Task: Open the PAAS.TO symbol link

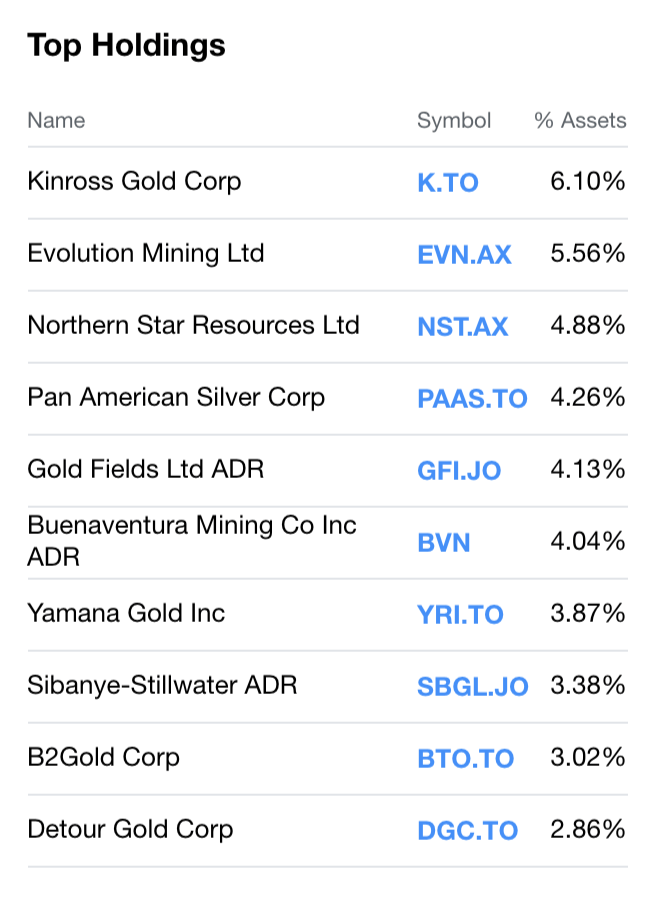Action: (472, 399)
